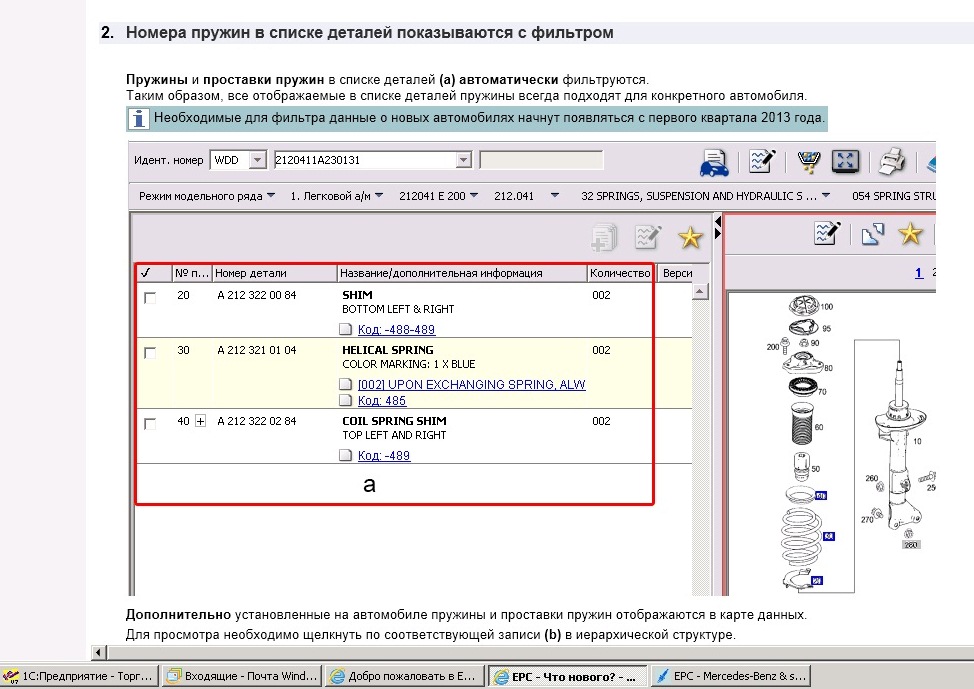This screenshot has width=974, height=689.
Task: Switch to '1С:Предприятие' in the taskbar
Action: (78, 676)
